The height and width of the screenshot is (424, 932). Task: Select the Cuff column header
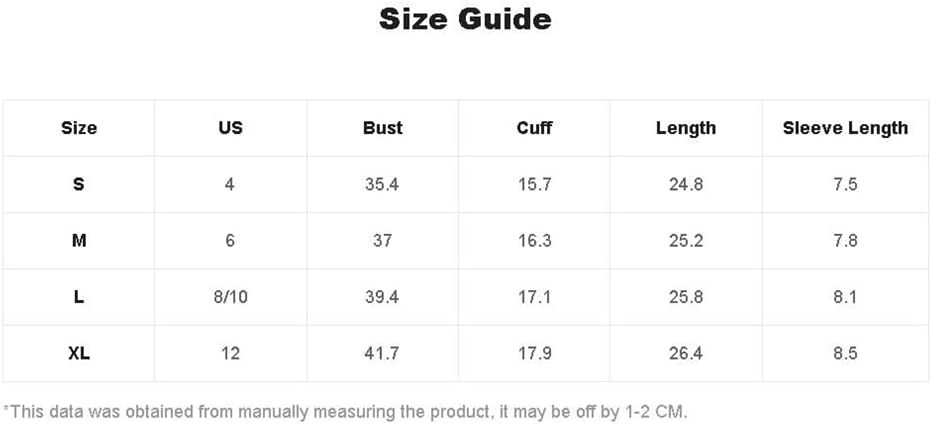(534, 128)
